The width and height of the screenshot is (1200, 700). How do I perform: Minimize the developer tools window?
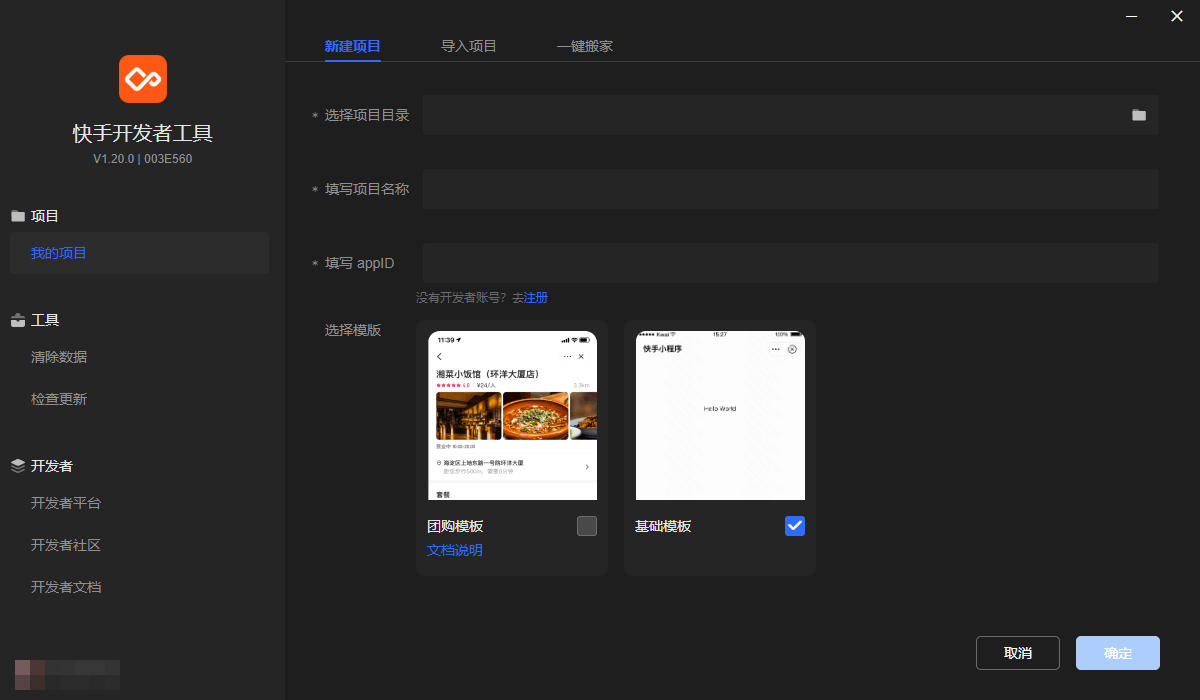1131,16
